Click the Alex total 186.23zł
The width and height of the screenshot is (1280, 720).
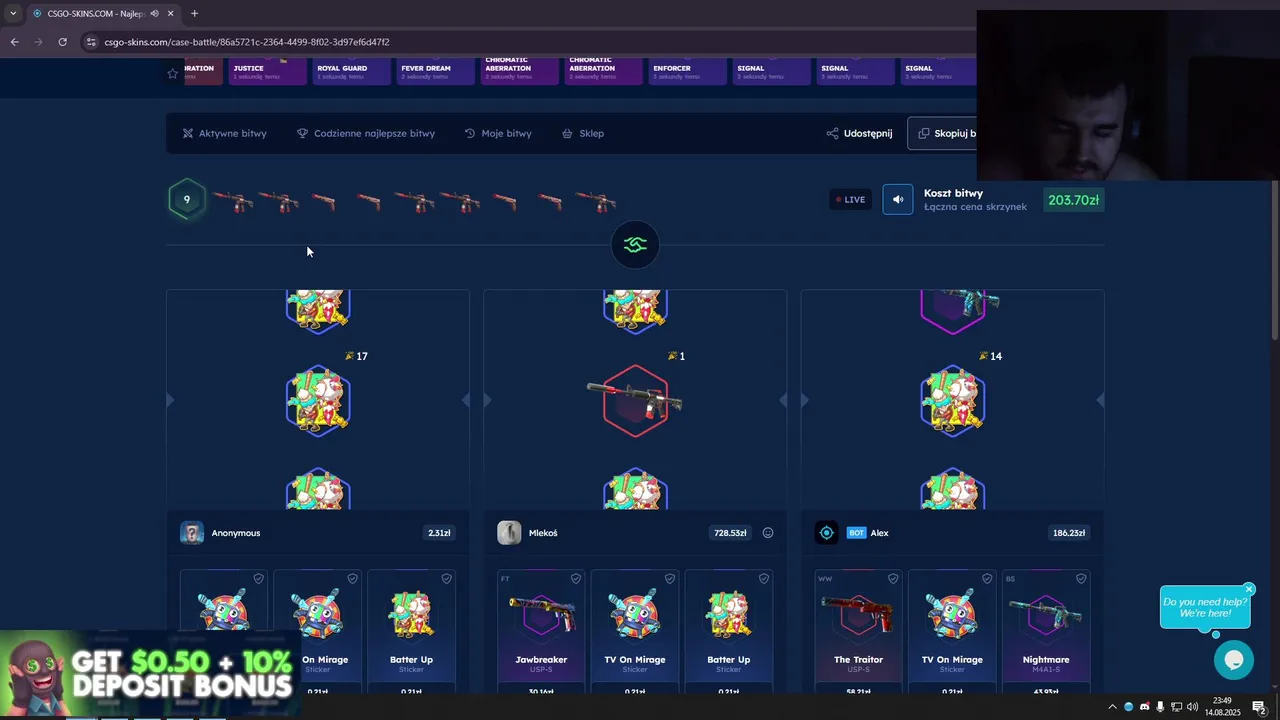click(x=1069, y=533)
